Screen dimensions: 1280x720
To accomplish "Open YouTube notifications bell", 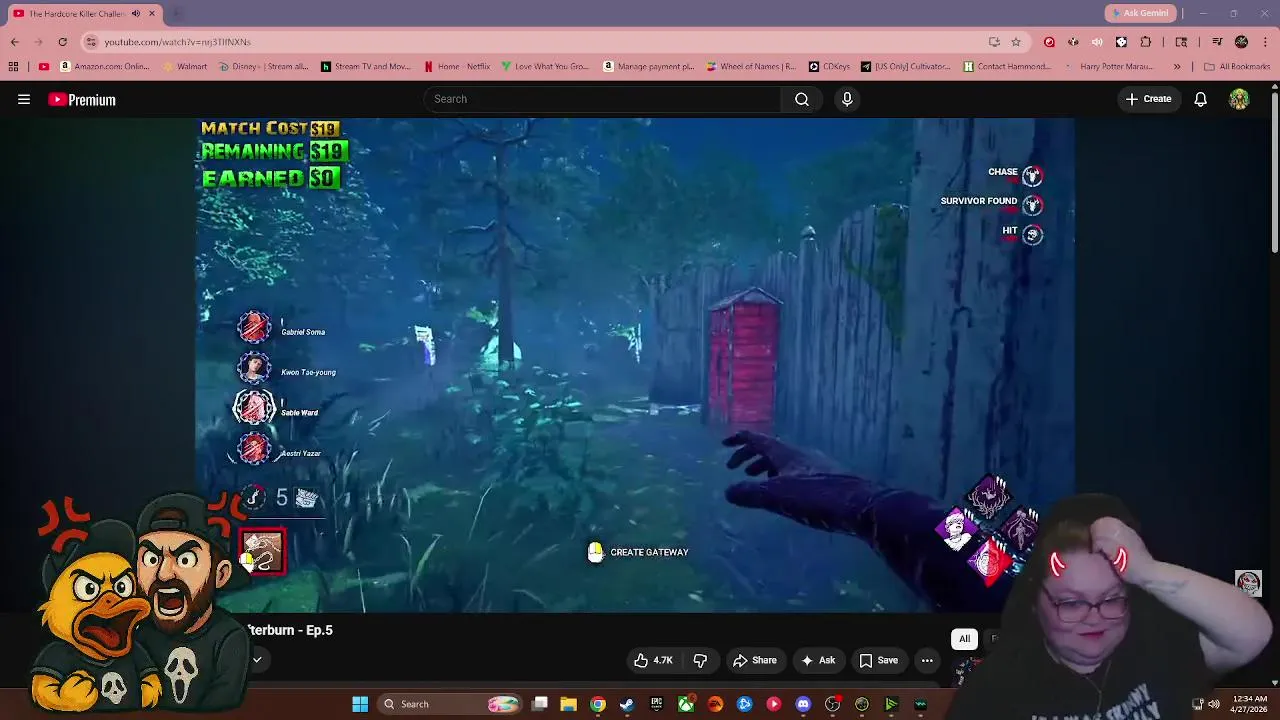I will [x=1200, y=99].
